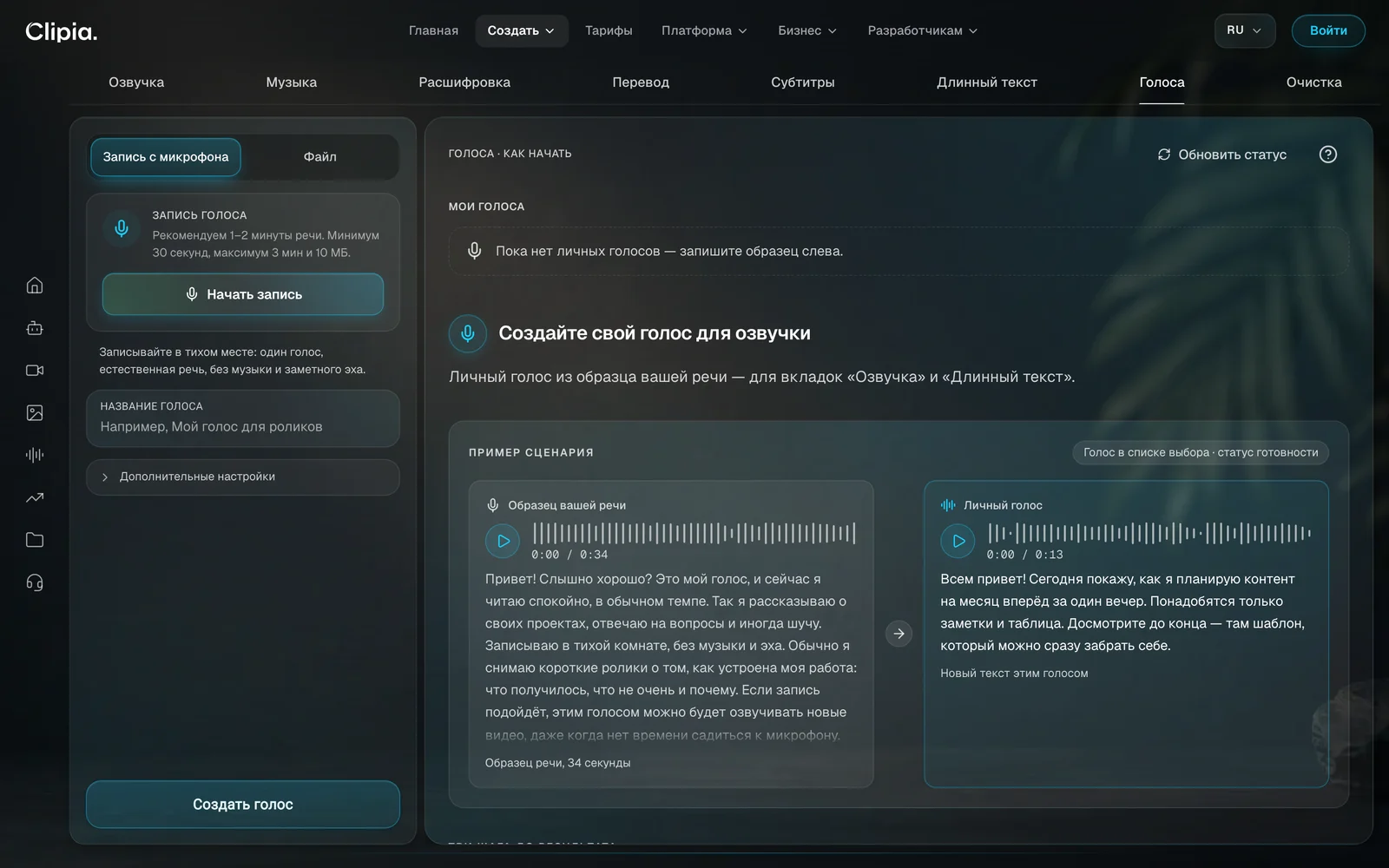
Task: Switch to Запись с микрофона mode
Action: (x=166, y=157)
